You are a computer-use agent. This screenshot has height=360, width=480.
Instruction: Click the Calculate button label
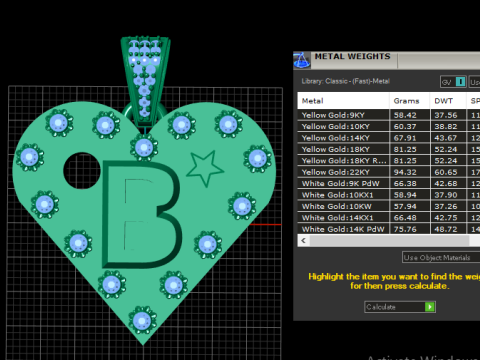(x=381, y=307)
